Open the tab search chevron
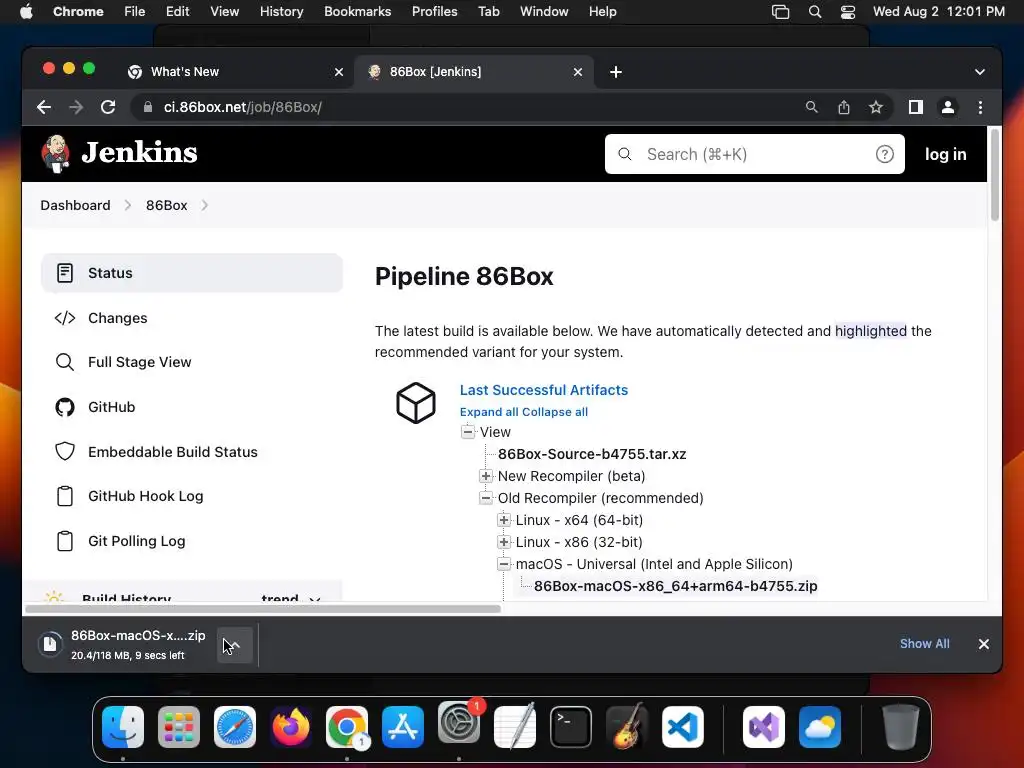 tap(980, 72)
